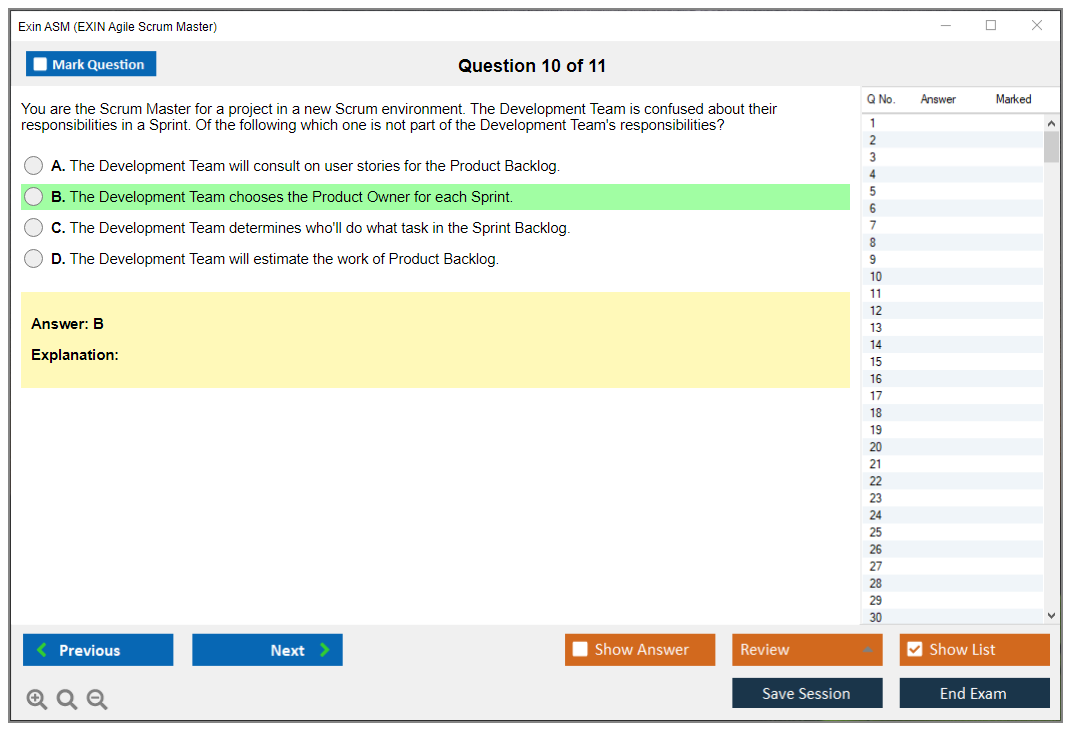Toggle the Mark Question checkbox
The height and width of the screenshot is (735, 1075).
(41, 64)
